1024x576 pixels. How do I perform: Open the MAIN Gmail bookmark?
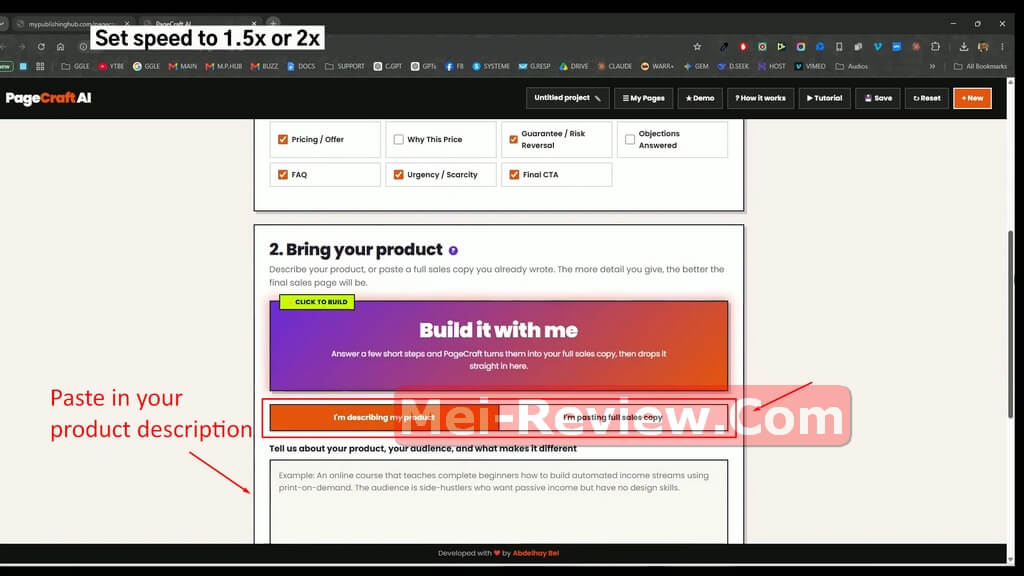pos(183,66)
